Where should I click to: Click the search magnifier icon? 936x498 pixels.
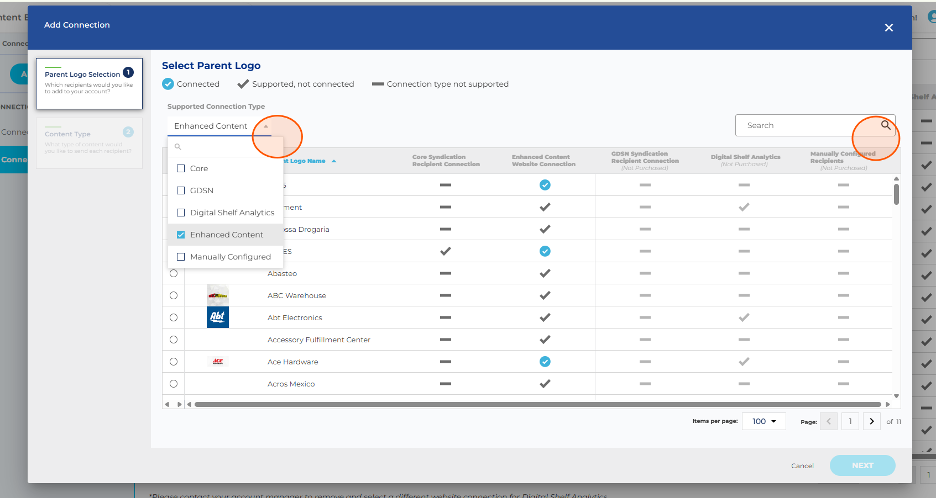click(x=885, y=125)
